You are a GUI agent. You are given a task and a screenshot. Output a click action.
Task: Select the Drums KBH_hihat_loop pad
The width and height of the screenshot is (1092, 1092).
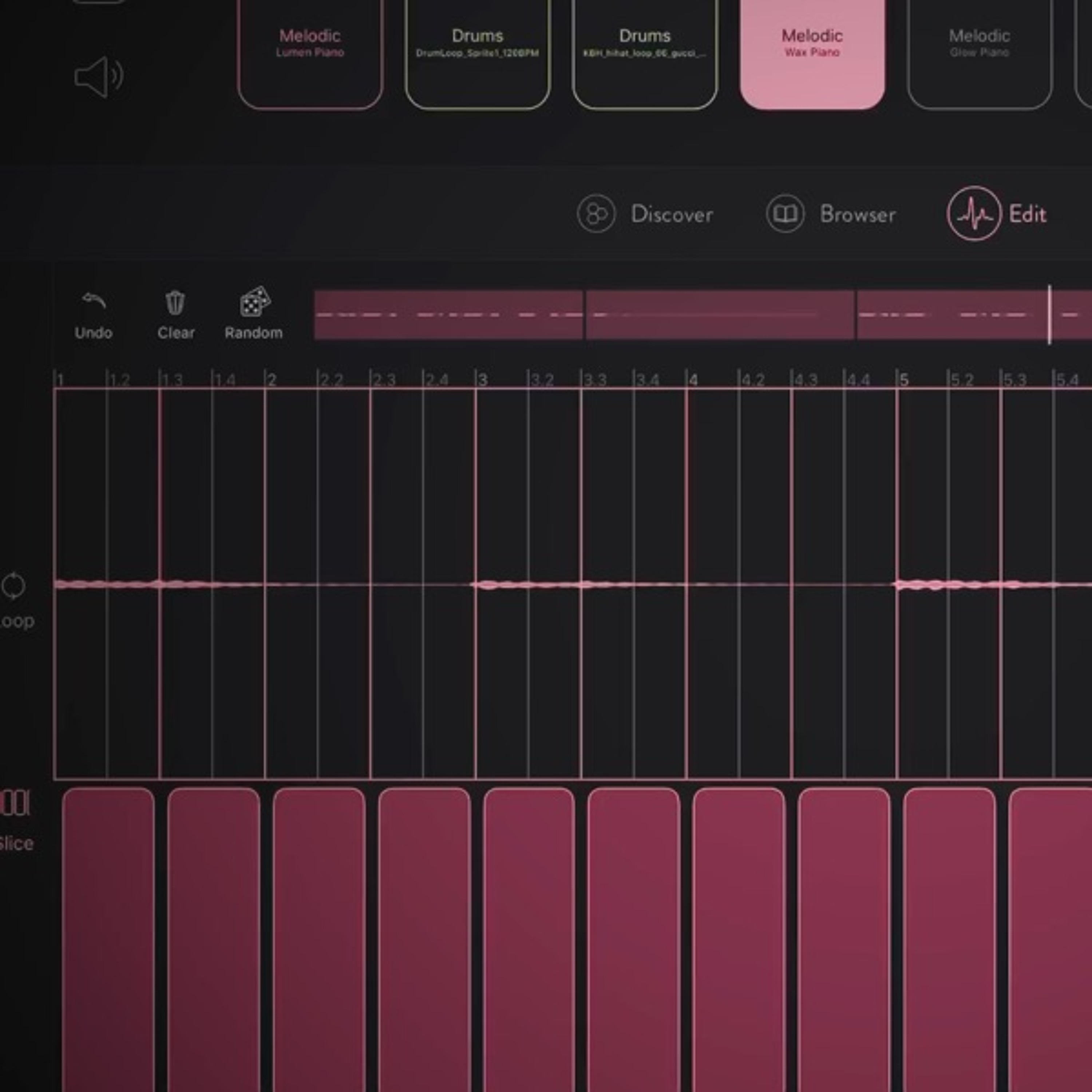[645, 54]
